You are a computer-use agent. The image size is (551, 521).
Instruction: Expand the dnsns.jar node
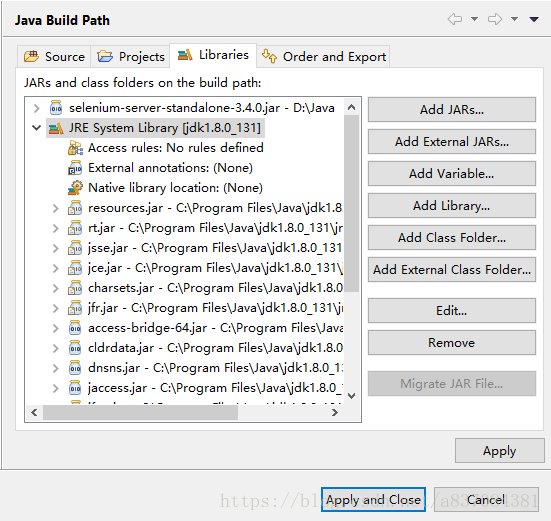pyautogui.click(x=56, y=369)
